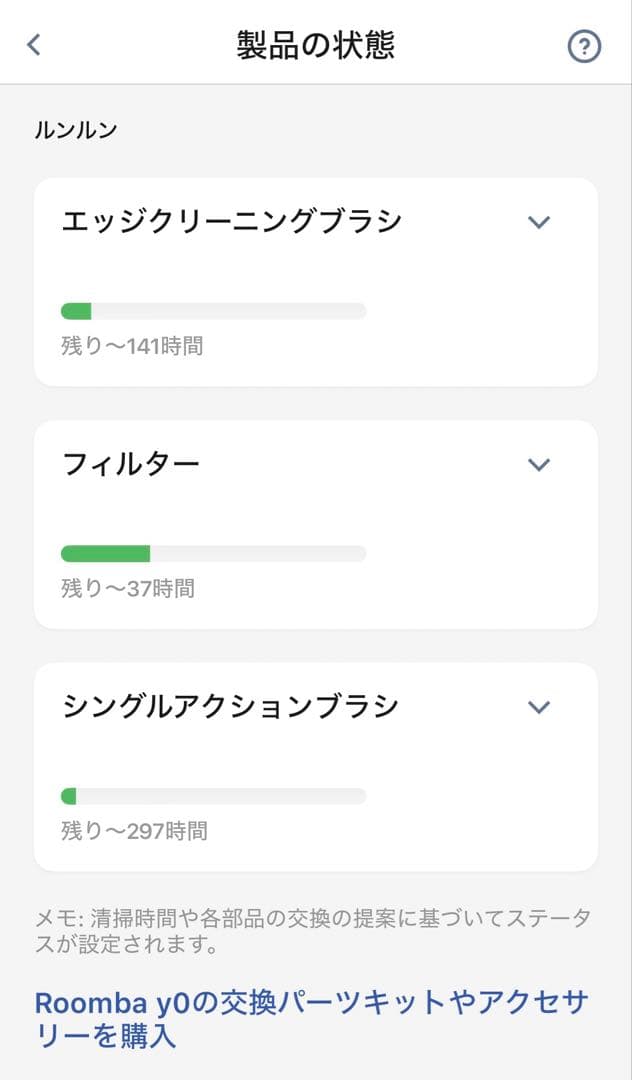632x1080 pixels.
Task: Click the エッジクリーニングブラシ progress bar
Action: pyautogui.click(x=214, y=311)
